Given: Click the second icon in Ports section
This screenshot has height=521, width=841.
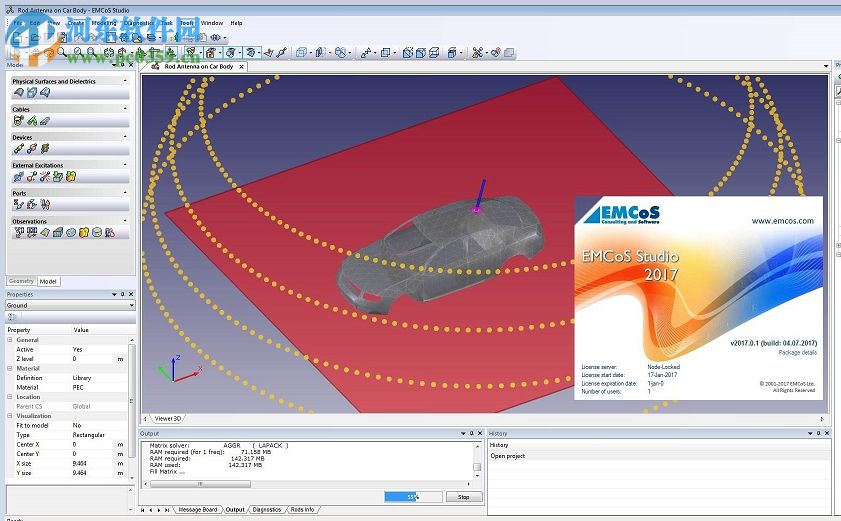Looking at the screenshot, I should click(32, 204).
